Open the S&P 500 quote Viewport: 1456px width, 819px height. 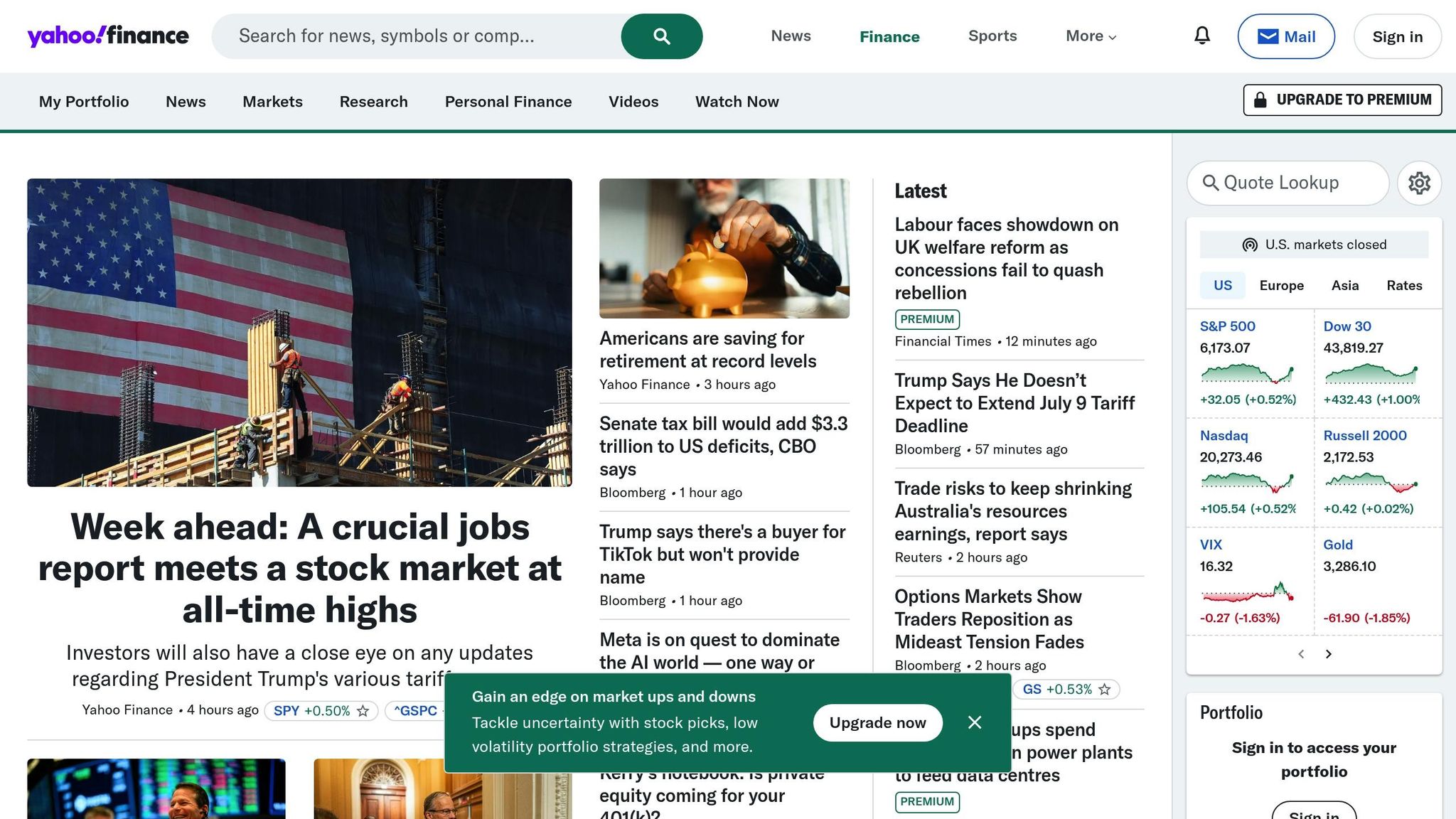pos(1227,326)
